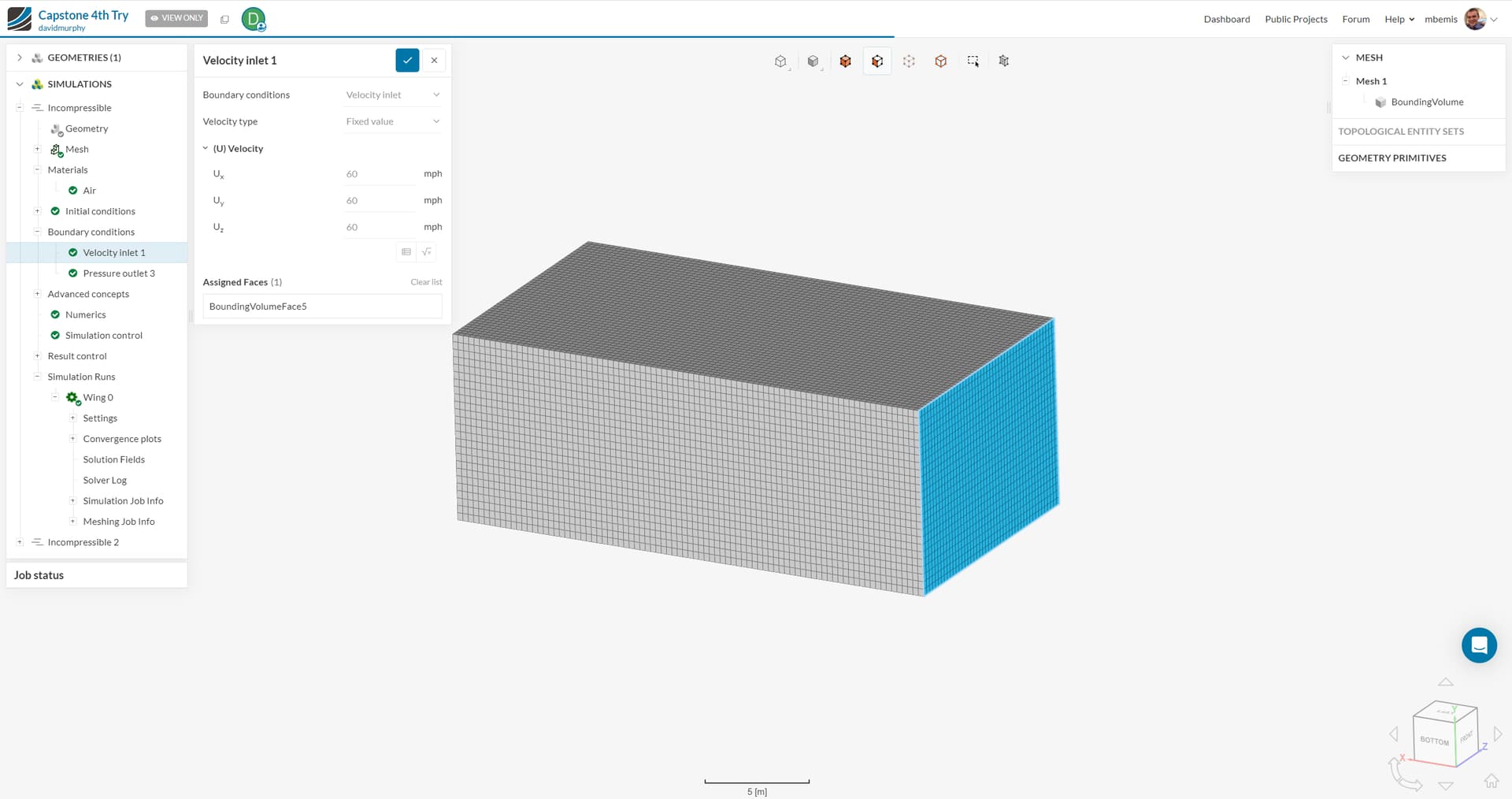This screenshot has width=1512, height=799.
Task: Open the Boundary conditions dropdown showing Velocity inlet
Action: (x=392, y=95)
